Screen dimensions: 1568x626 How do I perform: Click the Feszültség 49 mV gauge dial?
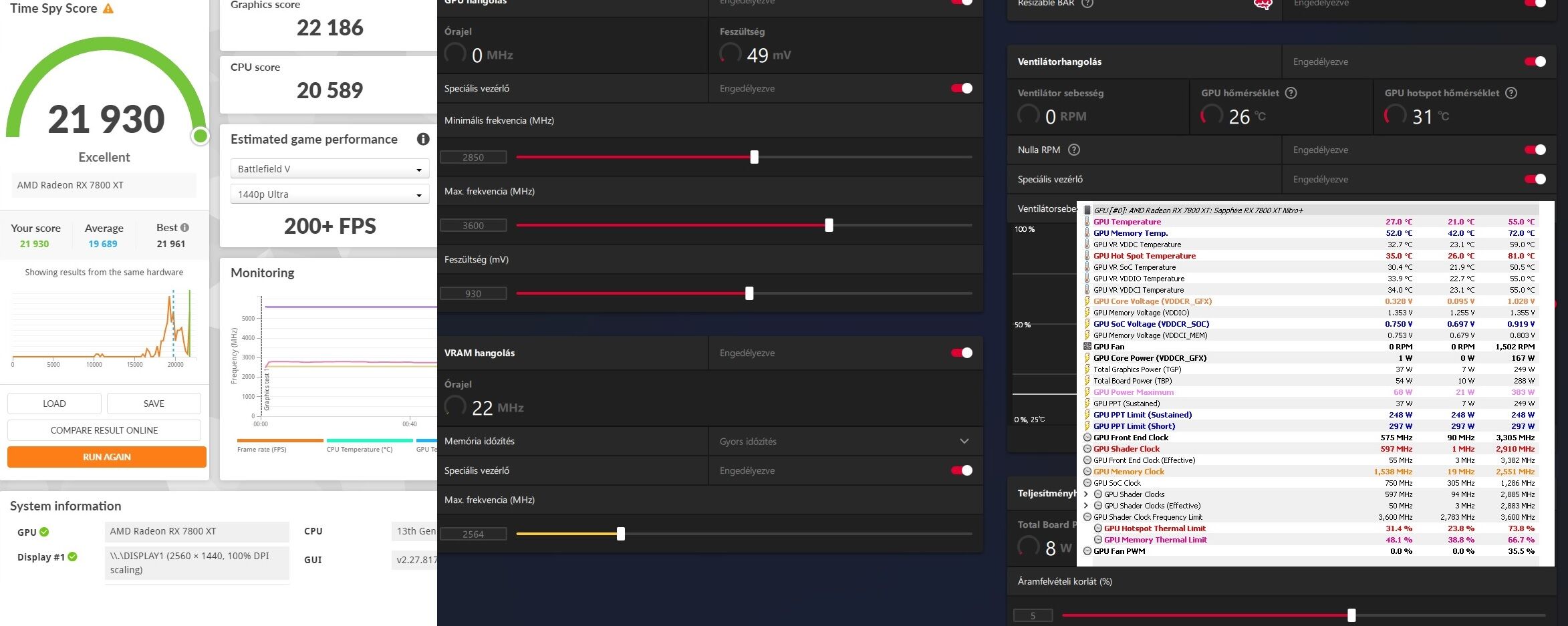pos(731,53)
